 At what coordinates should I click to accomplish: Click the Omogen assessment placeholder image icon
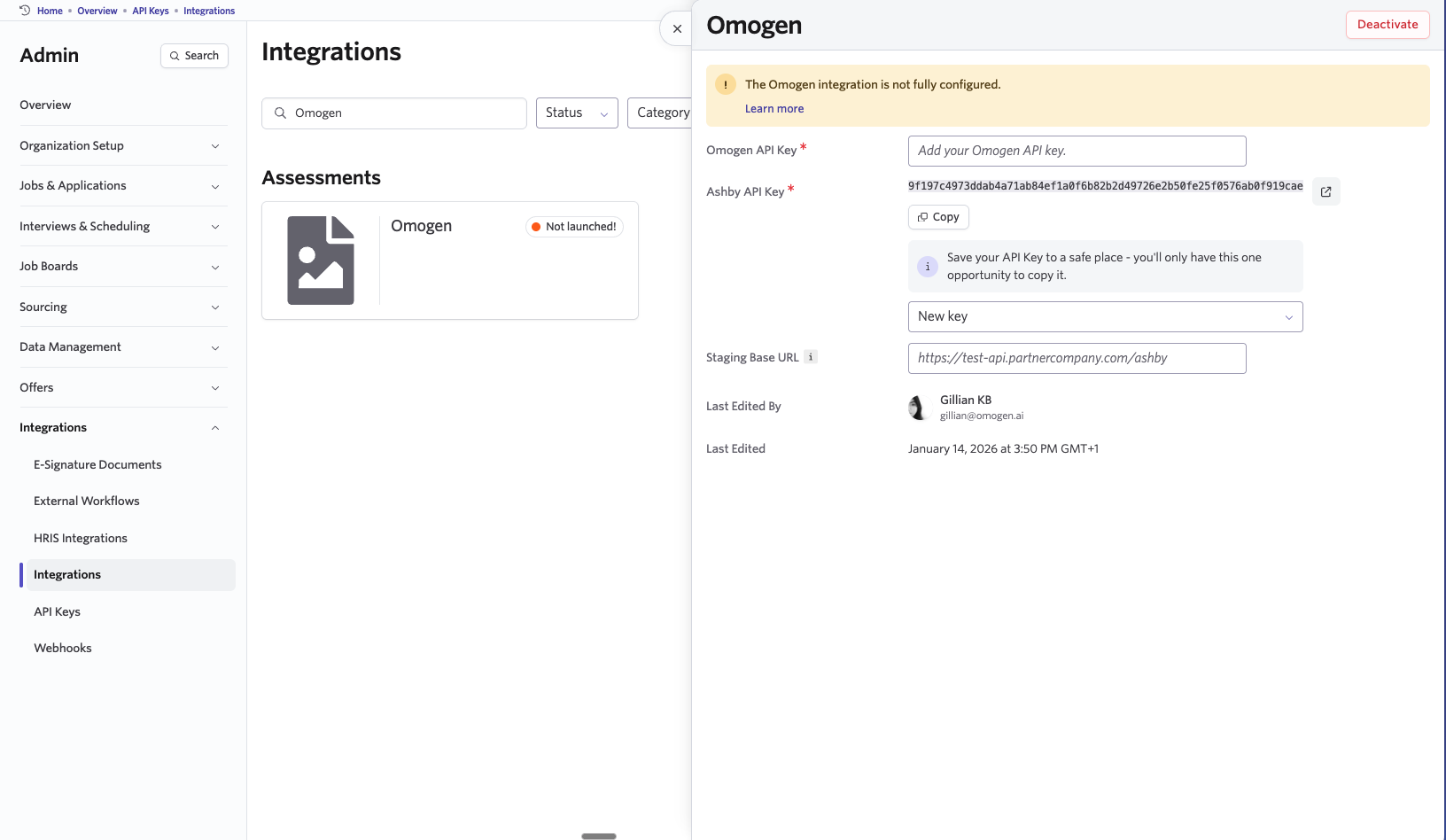point(321,260)
